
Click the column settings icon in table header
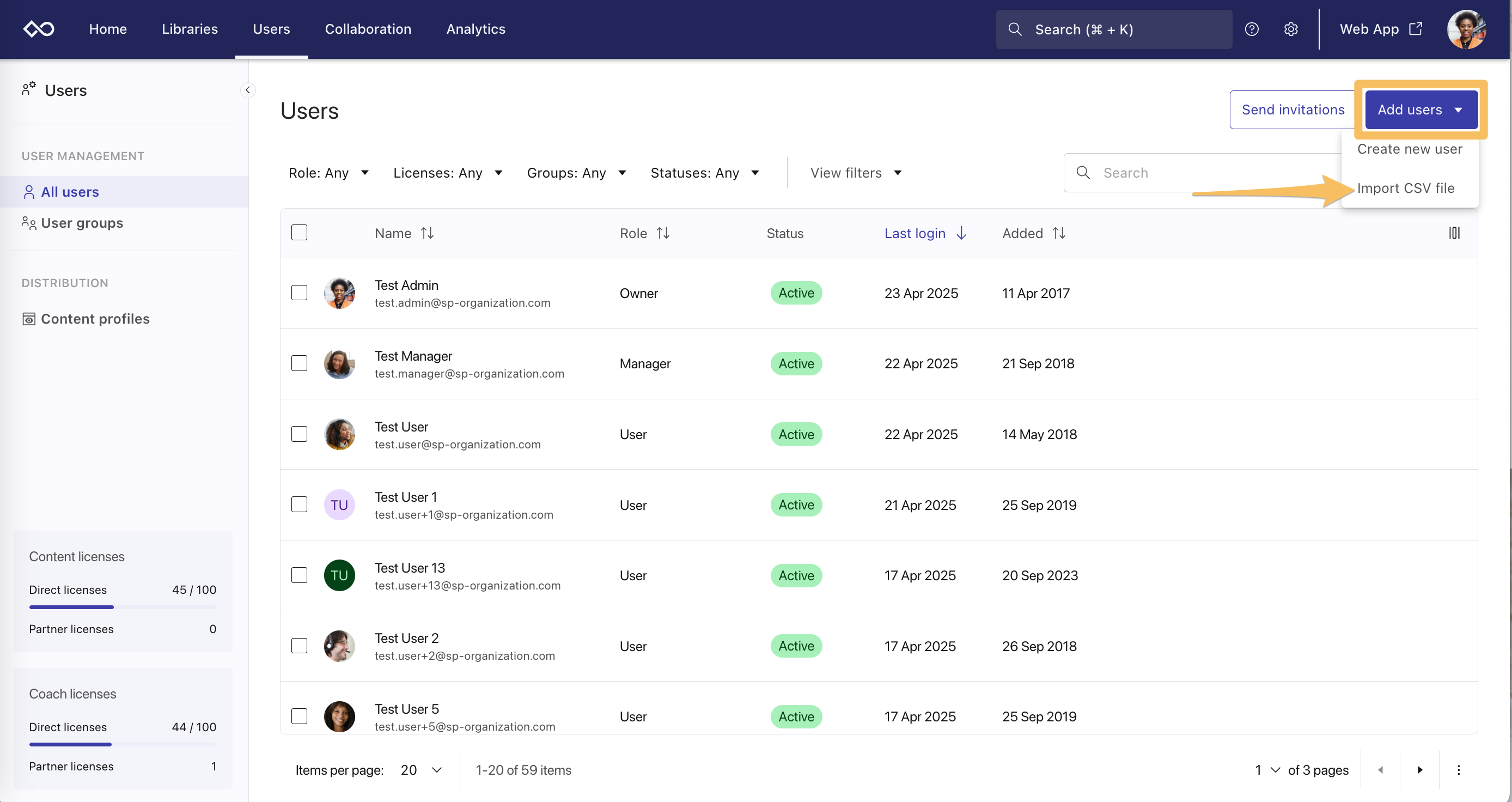click(1453, 233)
